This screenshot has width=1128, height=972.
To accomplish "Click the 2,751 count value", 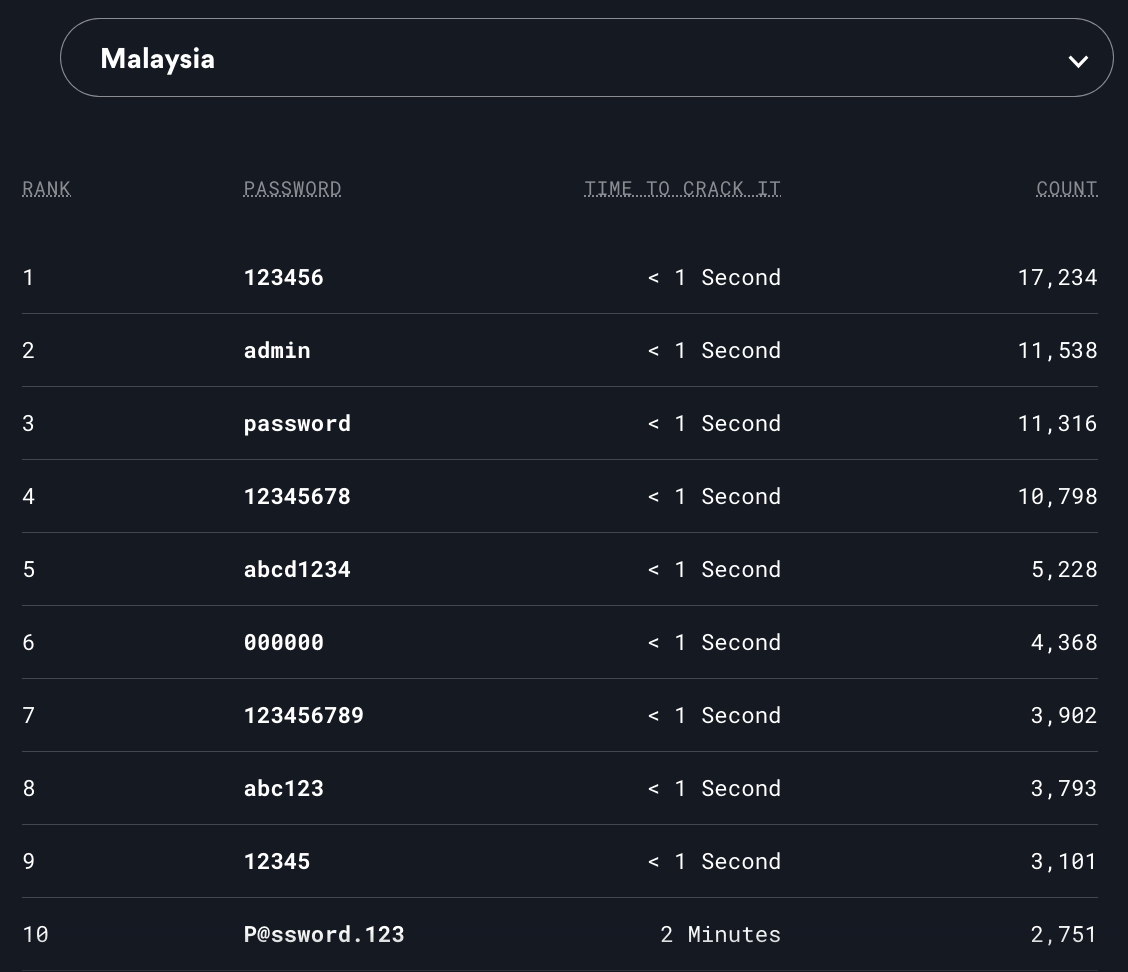I will [x=1063, y=934].
